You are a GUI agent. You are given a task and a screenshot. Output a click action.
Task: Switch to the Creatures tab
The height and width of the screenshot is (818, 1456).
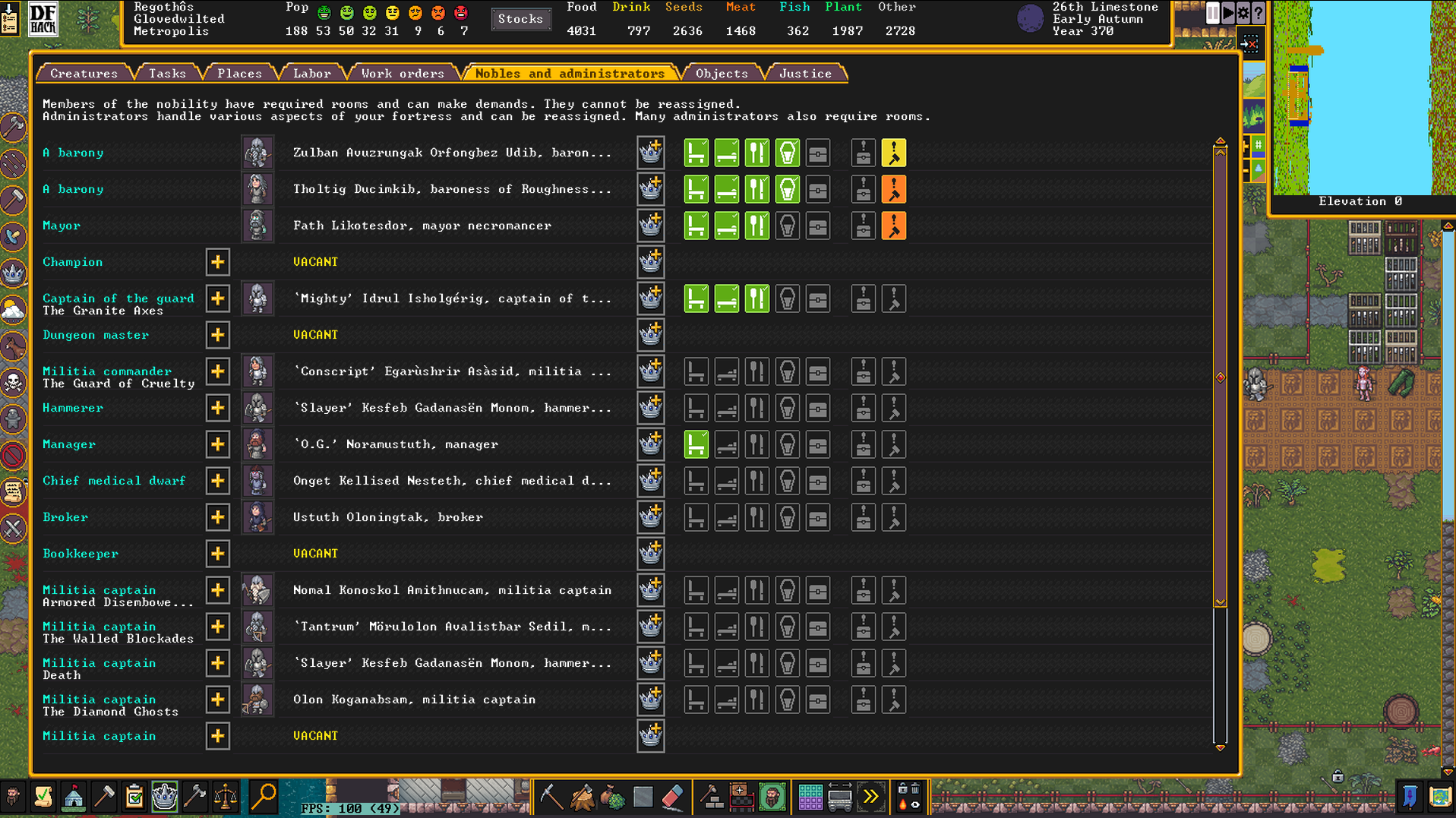click(84, 73)
